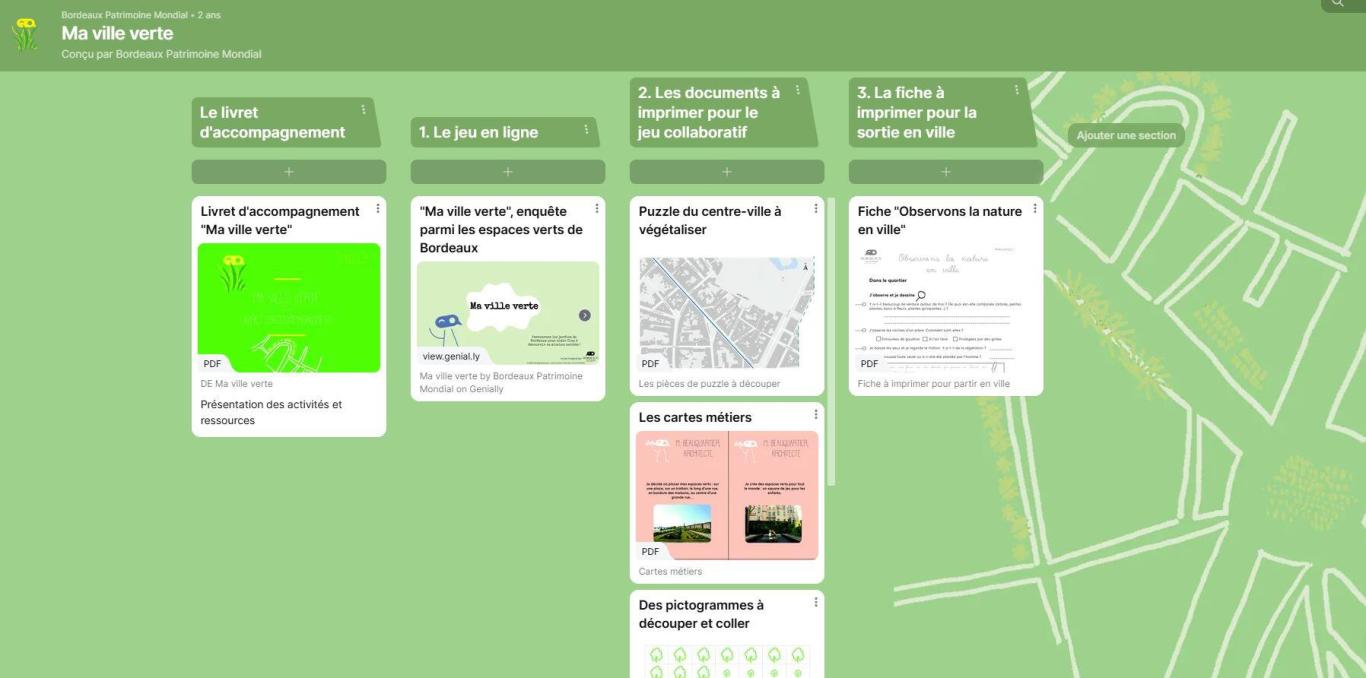Open three-dot menu on 'Livret d'accompagnement' card
This screenshot has width=1366, height=678.
pyautogui.click(x=378, y=209)
